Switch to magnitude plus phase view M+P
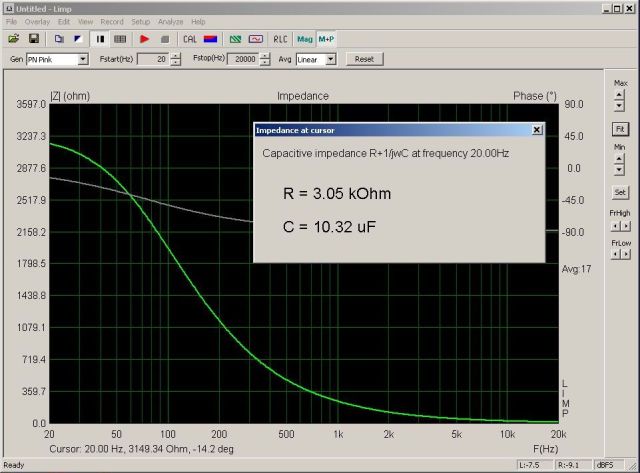The image size is (640, 473). click(326, 39)
